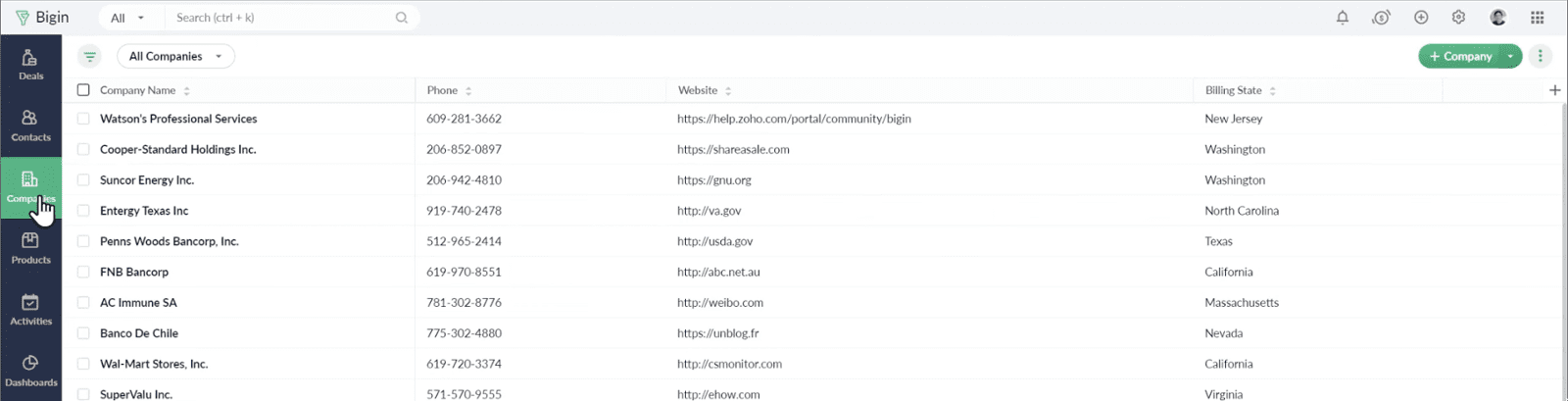Click the Bigin logo icon
Screen dimensions: 1568x401
[x=23, y=18]
